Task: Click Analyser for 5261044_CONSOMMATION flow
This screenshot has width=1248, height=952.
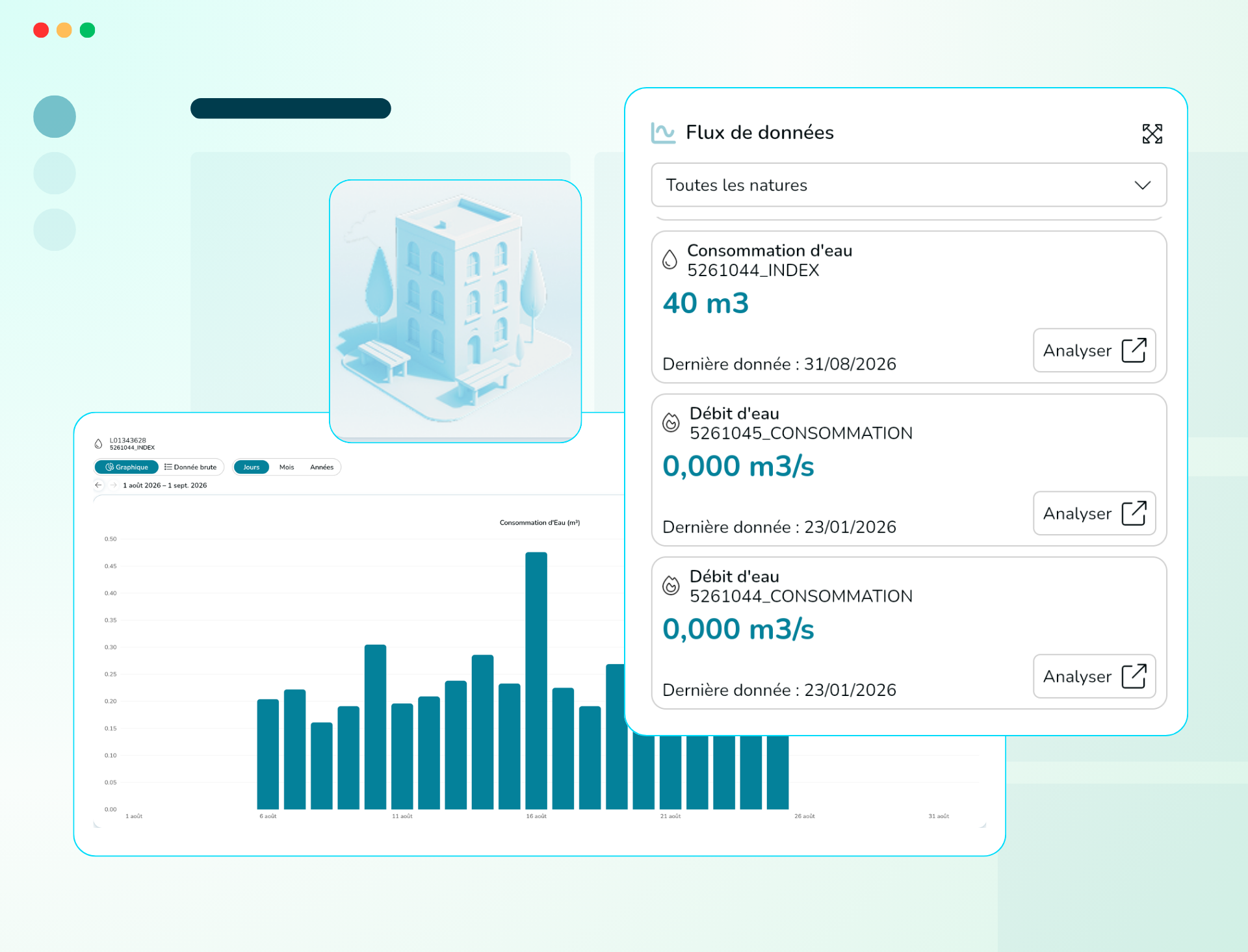Action: pos(1094,676)
